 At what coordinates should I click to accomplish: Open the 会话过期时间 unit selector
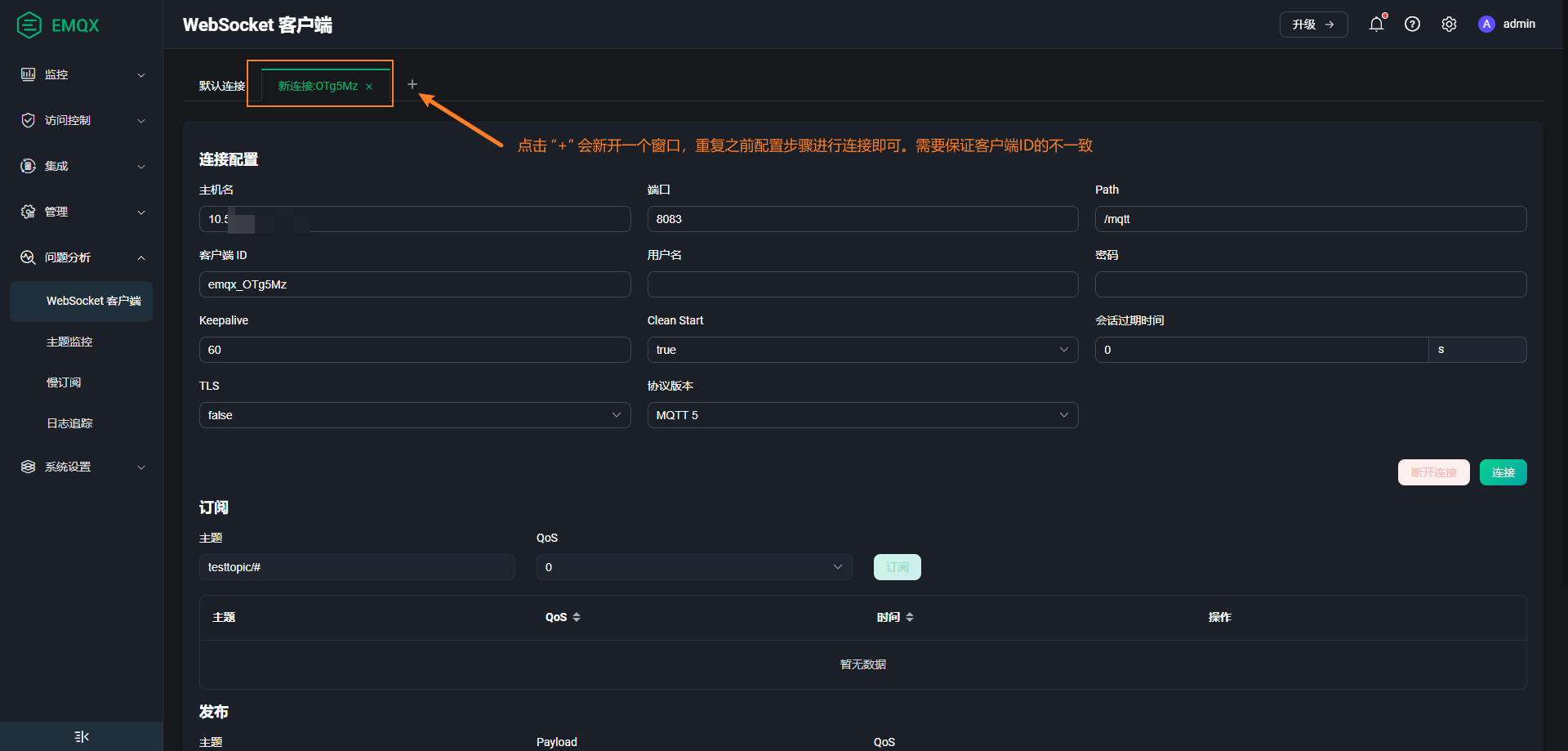coord(1477,350)
